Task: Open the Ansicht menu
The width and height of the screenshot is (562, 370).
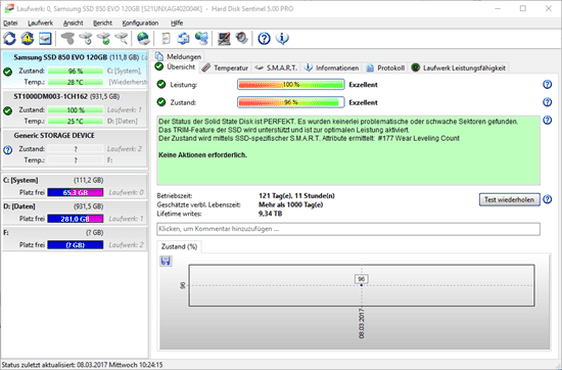Action: coord(73,23)
